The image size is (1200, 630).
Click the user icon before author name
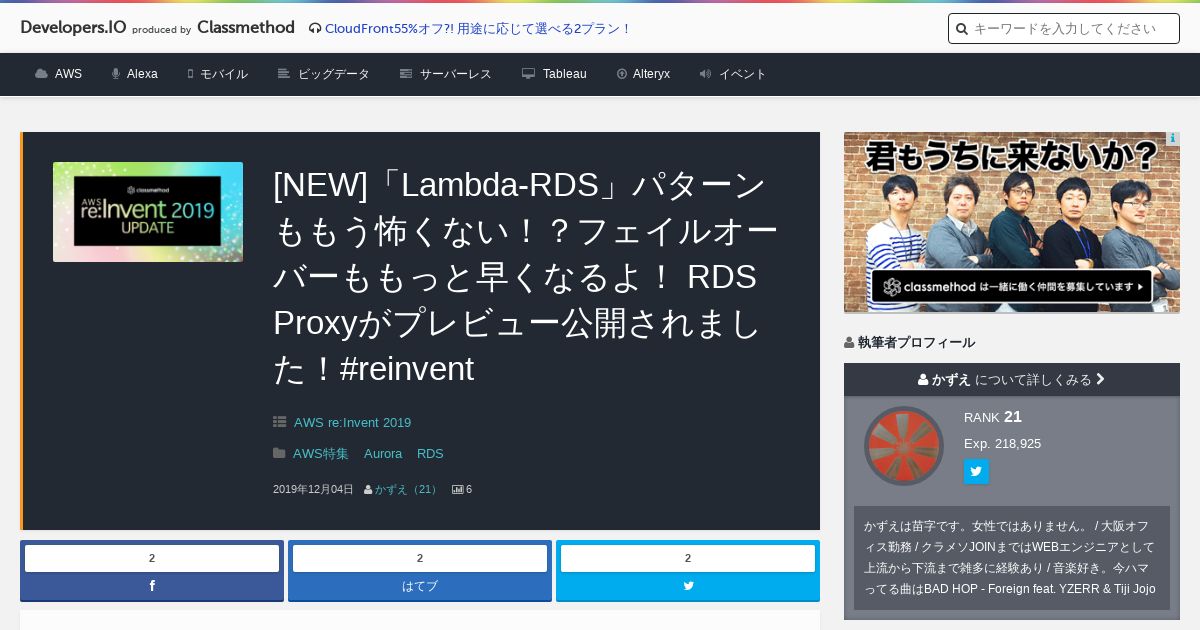pos(368,489)
